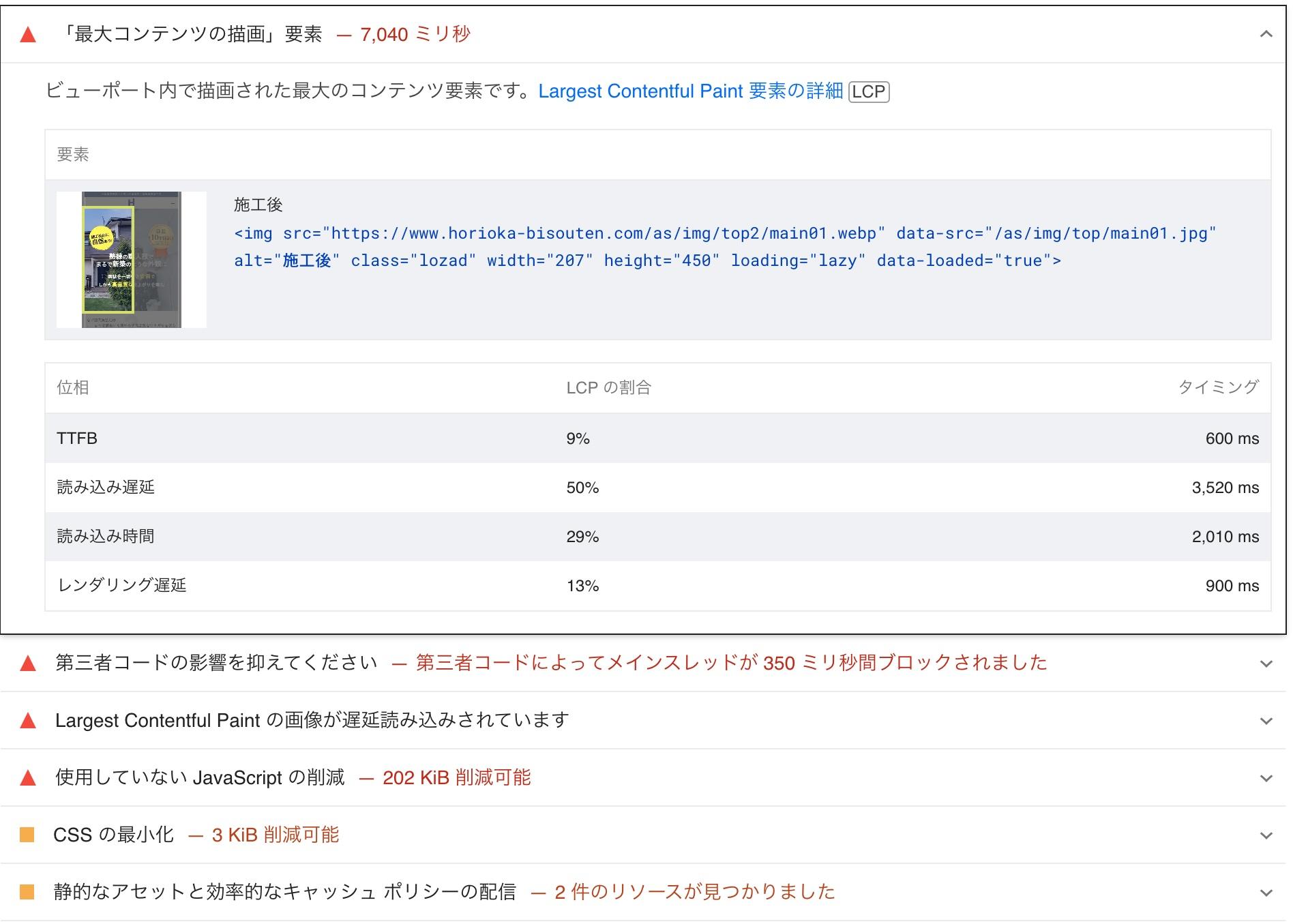This screenshot has width=1293, height=924.
Task: Click TTFB percentage 9%
Action: pyautogui.click(x=578, y=438)
